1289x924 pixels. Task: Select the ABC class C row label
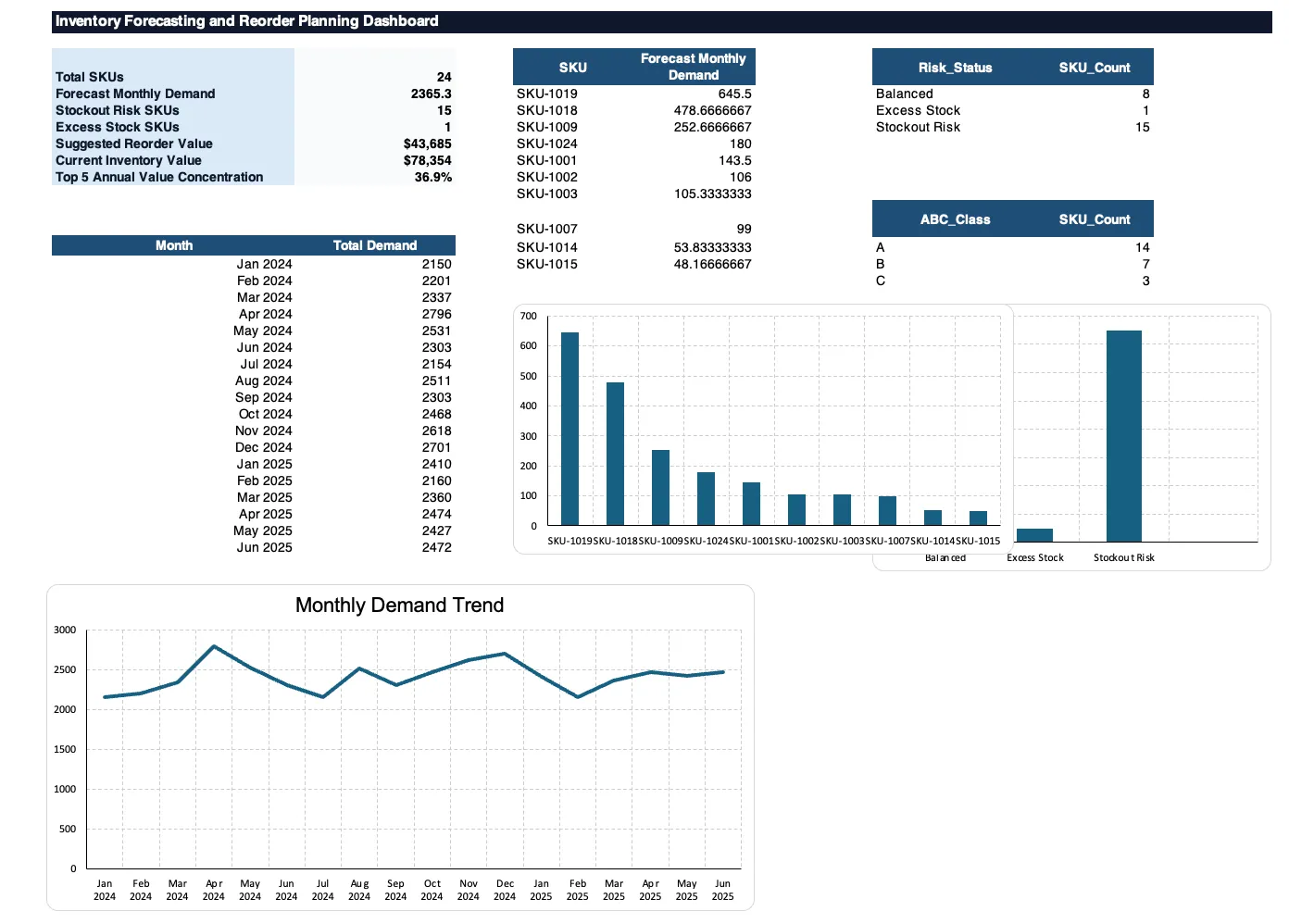pos(881,281)
